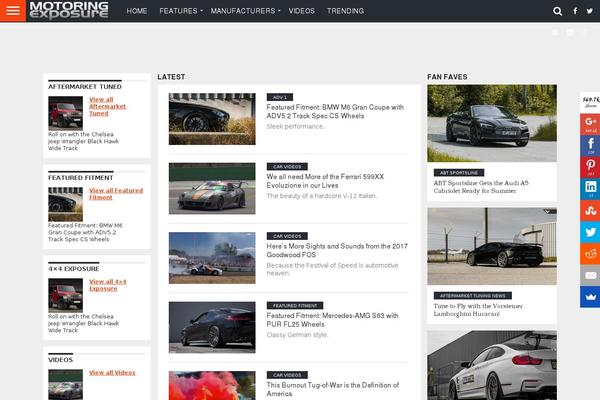The height and width of the screenshot is (400, 600).
Task: Open Audi A5 Cabriolet Fan Faves image
Action: pyautogui.click(x=492, y=123)
